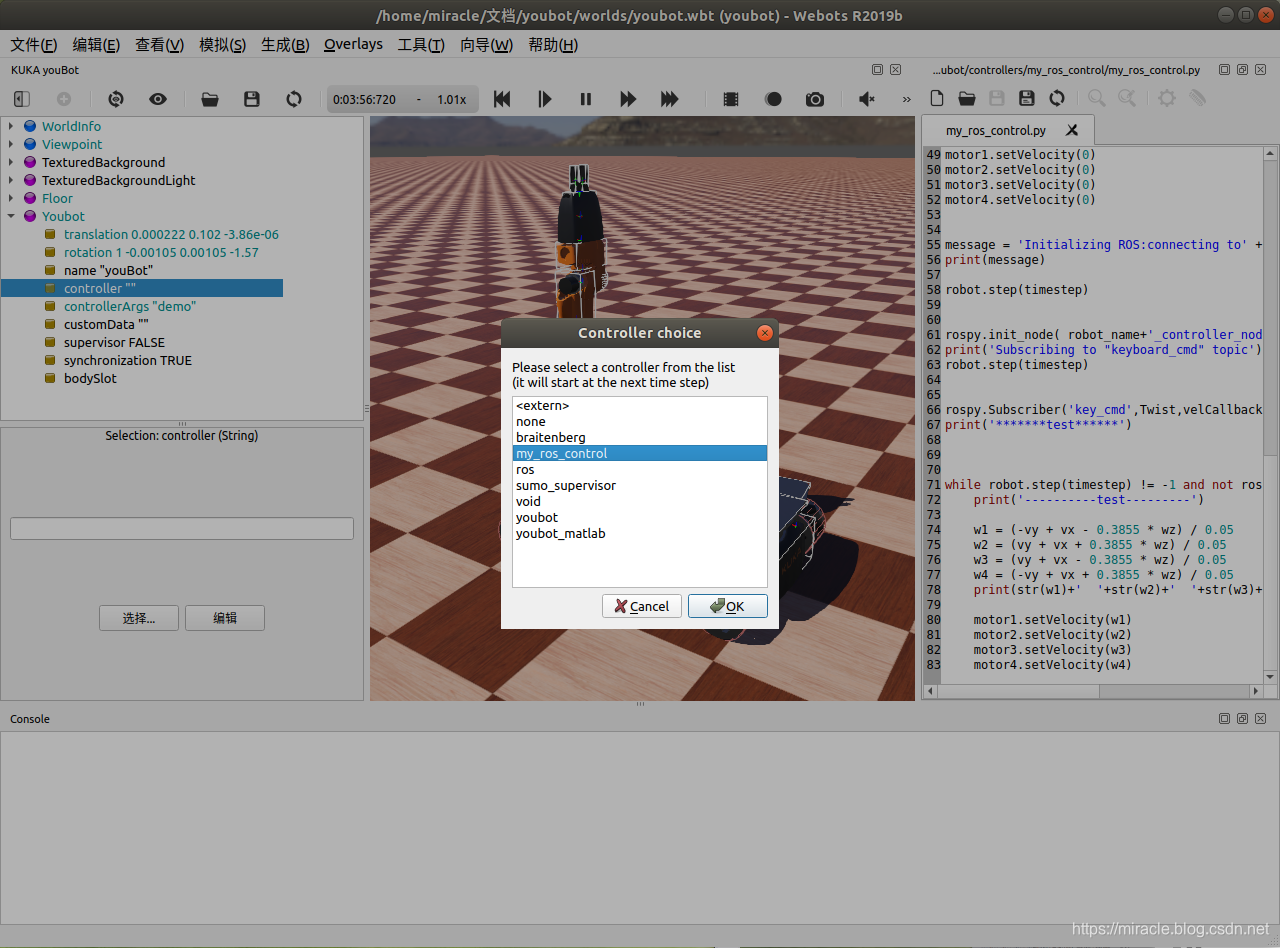
Task: Save the world with the floppy icon
Action: point(252,99)
